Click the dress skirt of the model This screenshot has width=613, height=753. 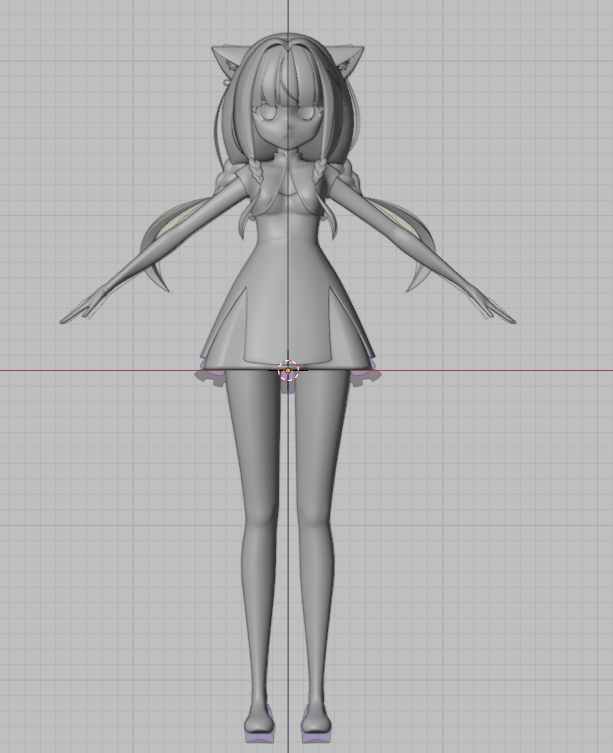pos(287,307)
